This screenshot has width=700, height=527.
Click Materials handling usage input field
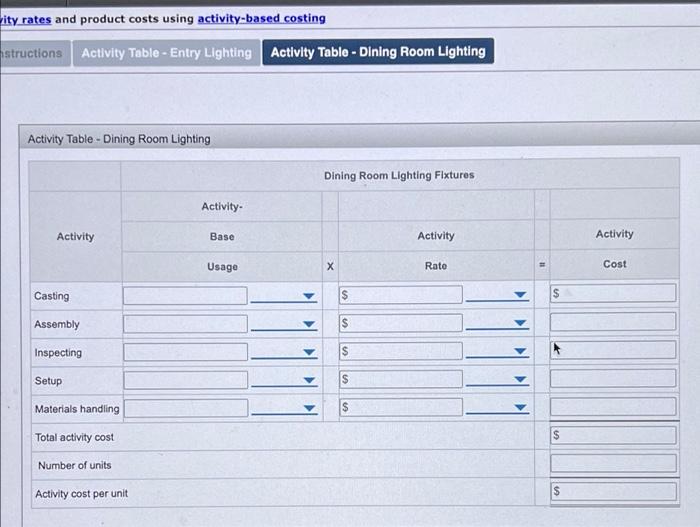(186, 408)
